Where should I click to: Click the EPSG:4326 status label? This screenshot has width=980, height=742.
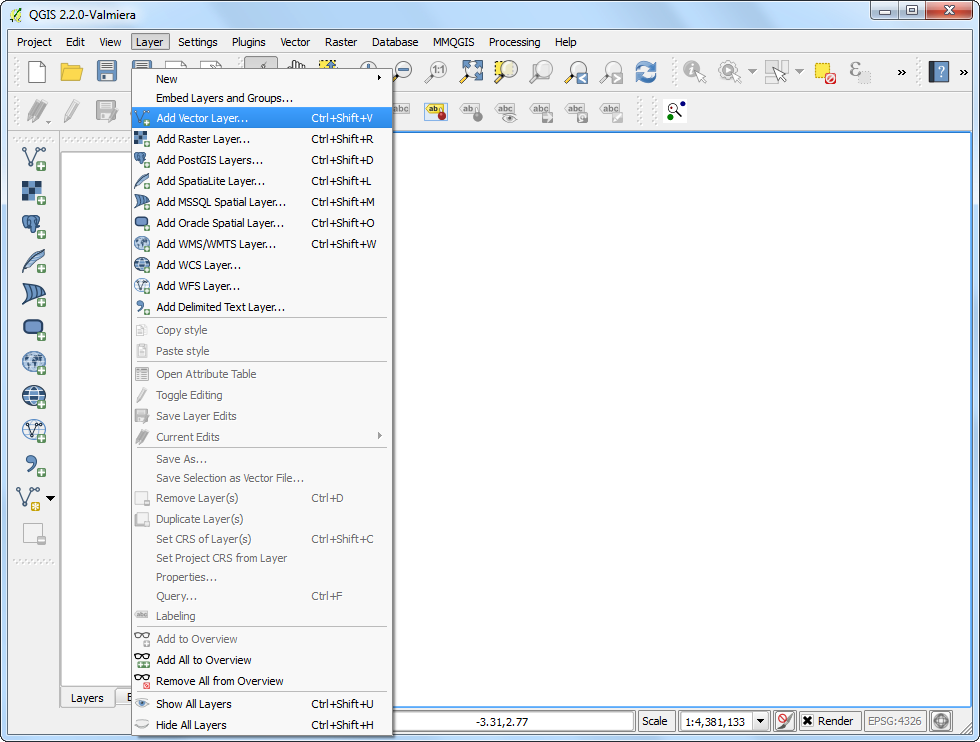894,721
